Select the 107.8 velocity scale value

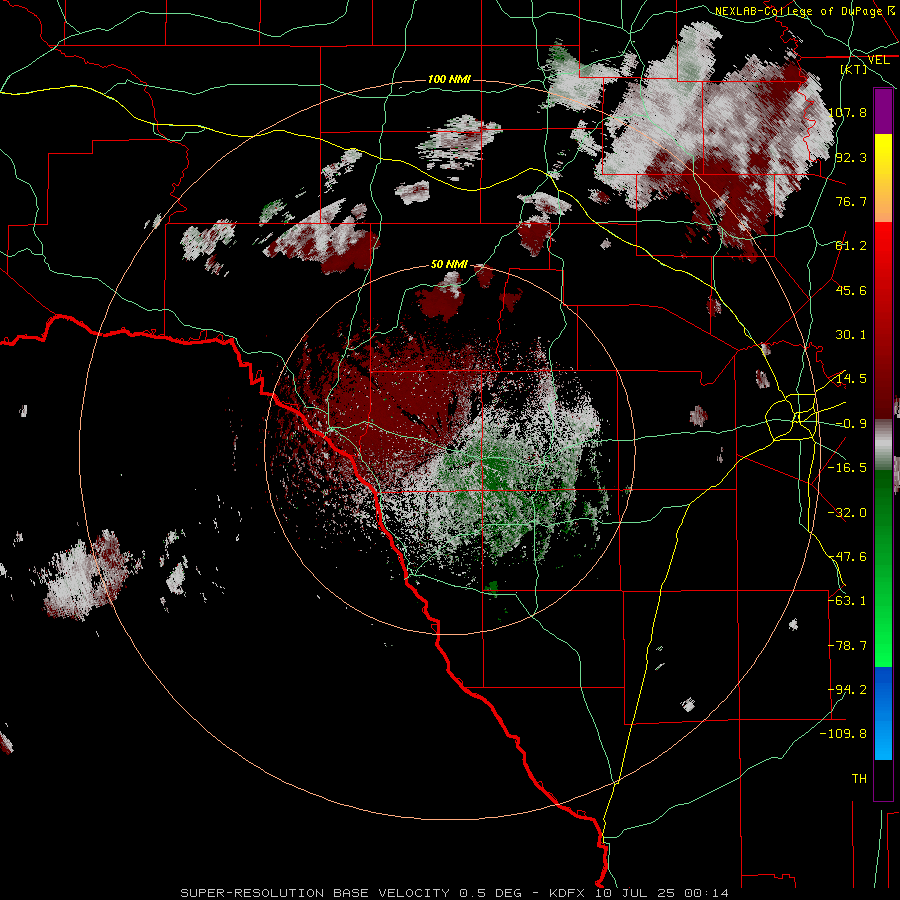click(x=848, y=112)
